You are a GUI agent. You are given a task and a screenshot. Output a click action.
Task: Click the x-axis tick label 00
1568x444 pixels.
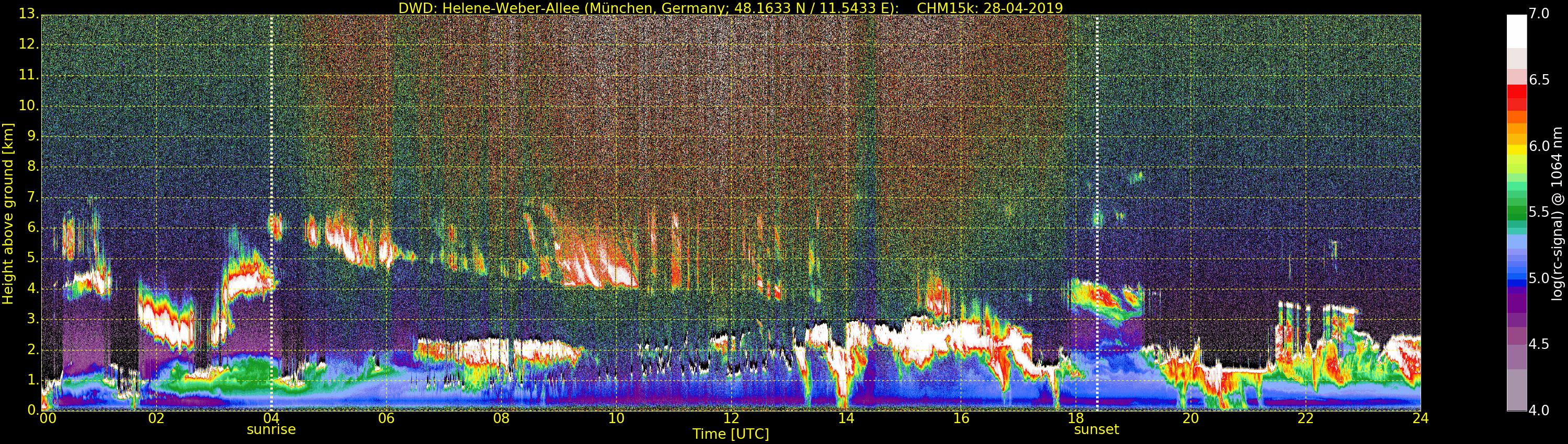[48, 418]
